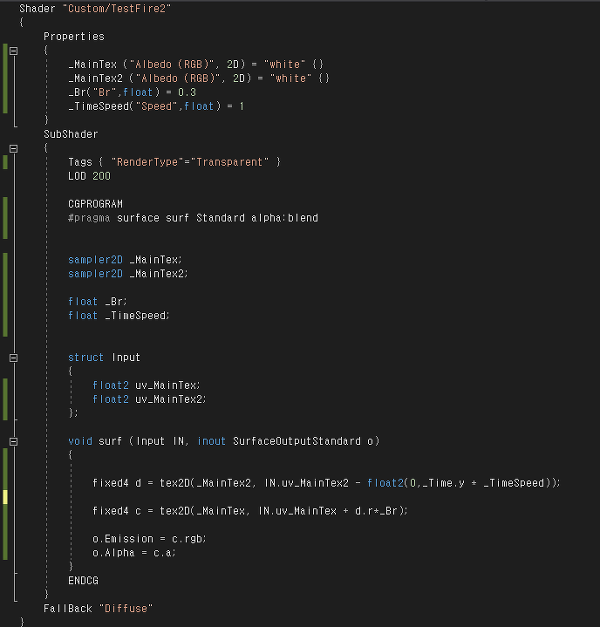This screenshot has height=627, width=600.
Task: Click the void surf function name
Action: 110,441
